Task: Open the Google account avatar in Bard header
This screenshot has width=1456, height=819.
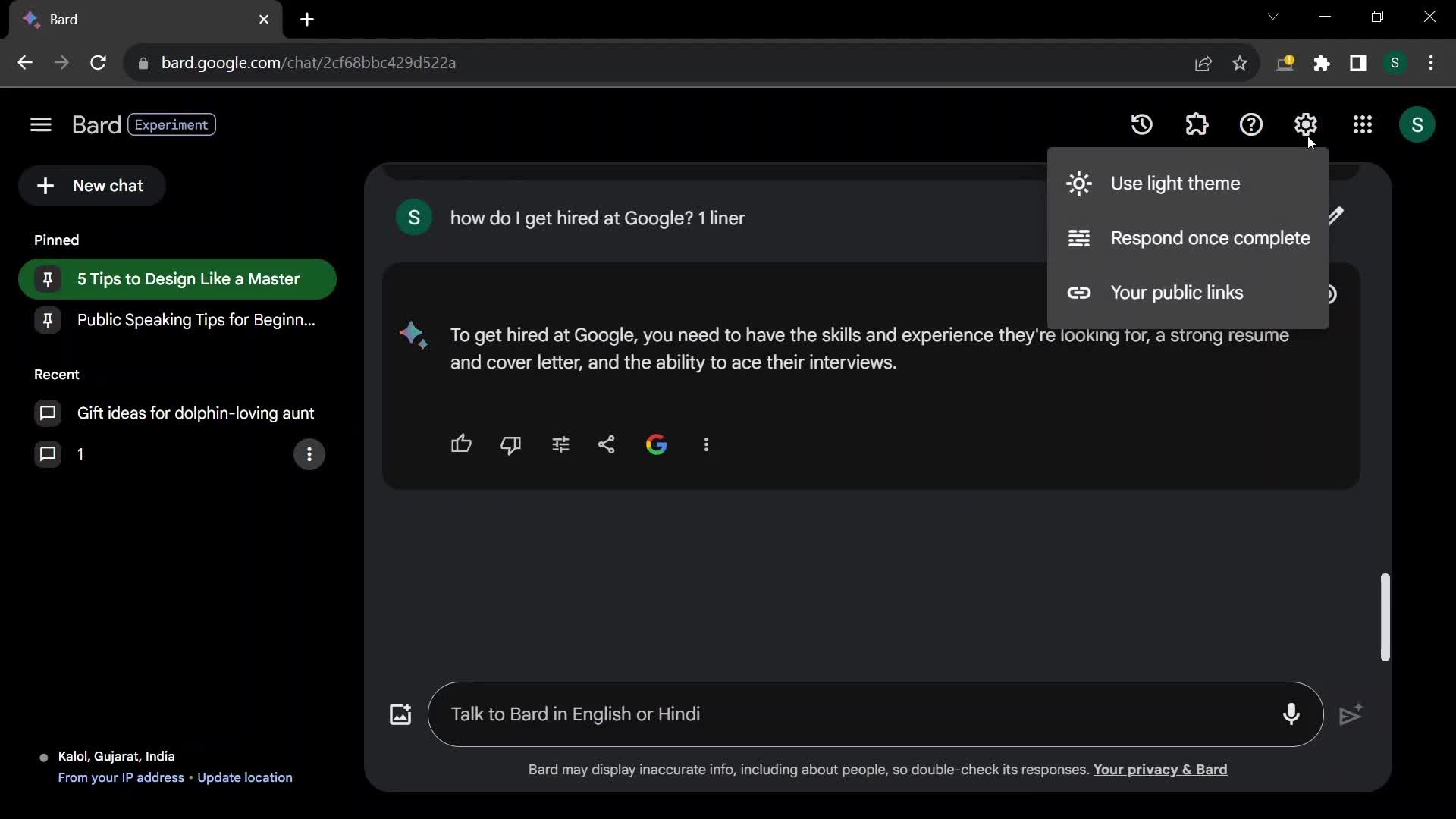Action: pos(1417,124)
